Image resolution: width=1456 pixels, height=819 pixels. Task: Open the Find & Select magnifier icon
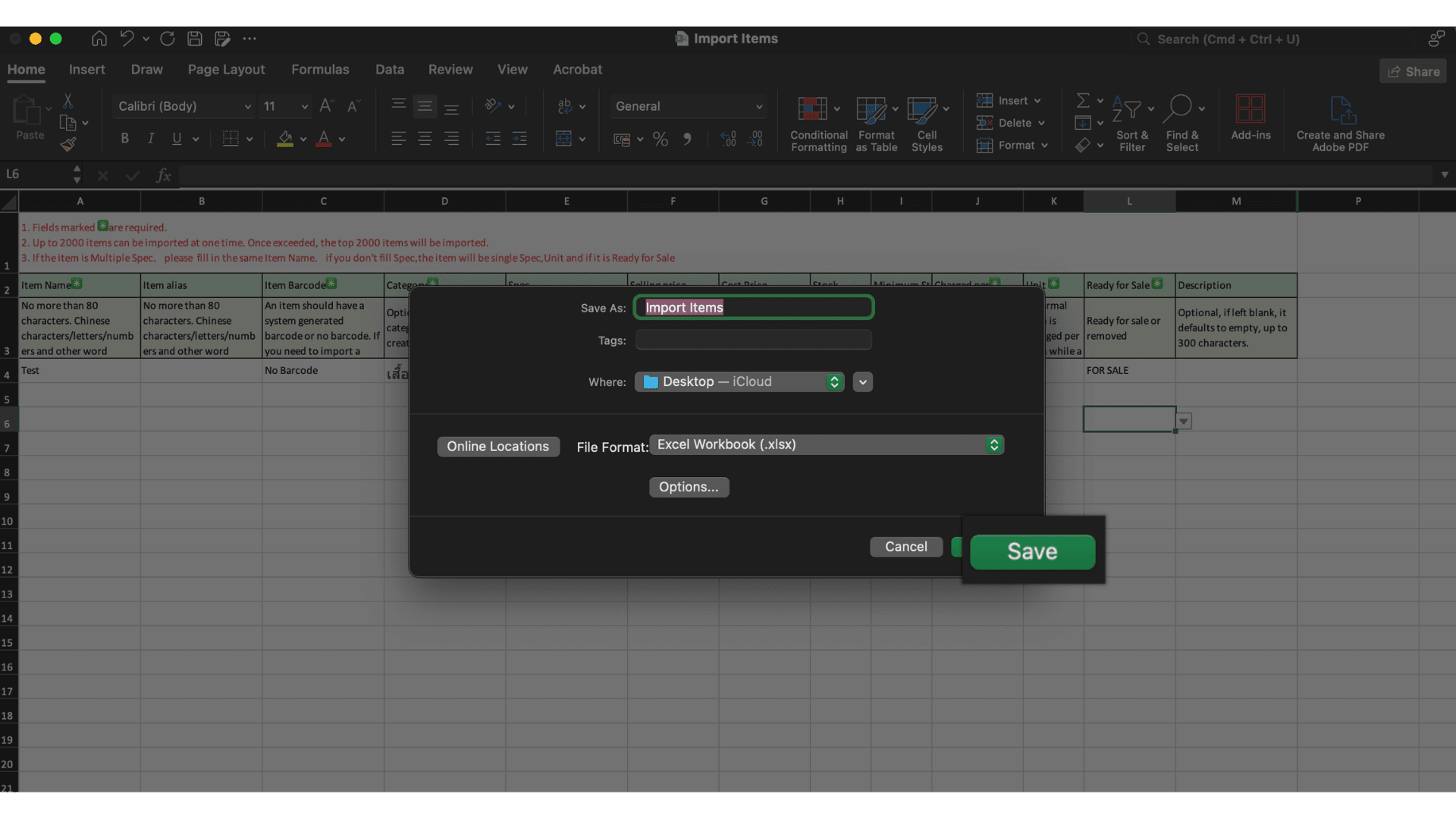[x=1178, y=108]
